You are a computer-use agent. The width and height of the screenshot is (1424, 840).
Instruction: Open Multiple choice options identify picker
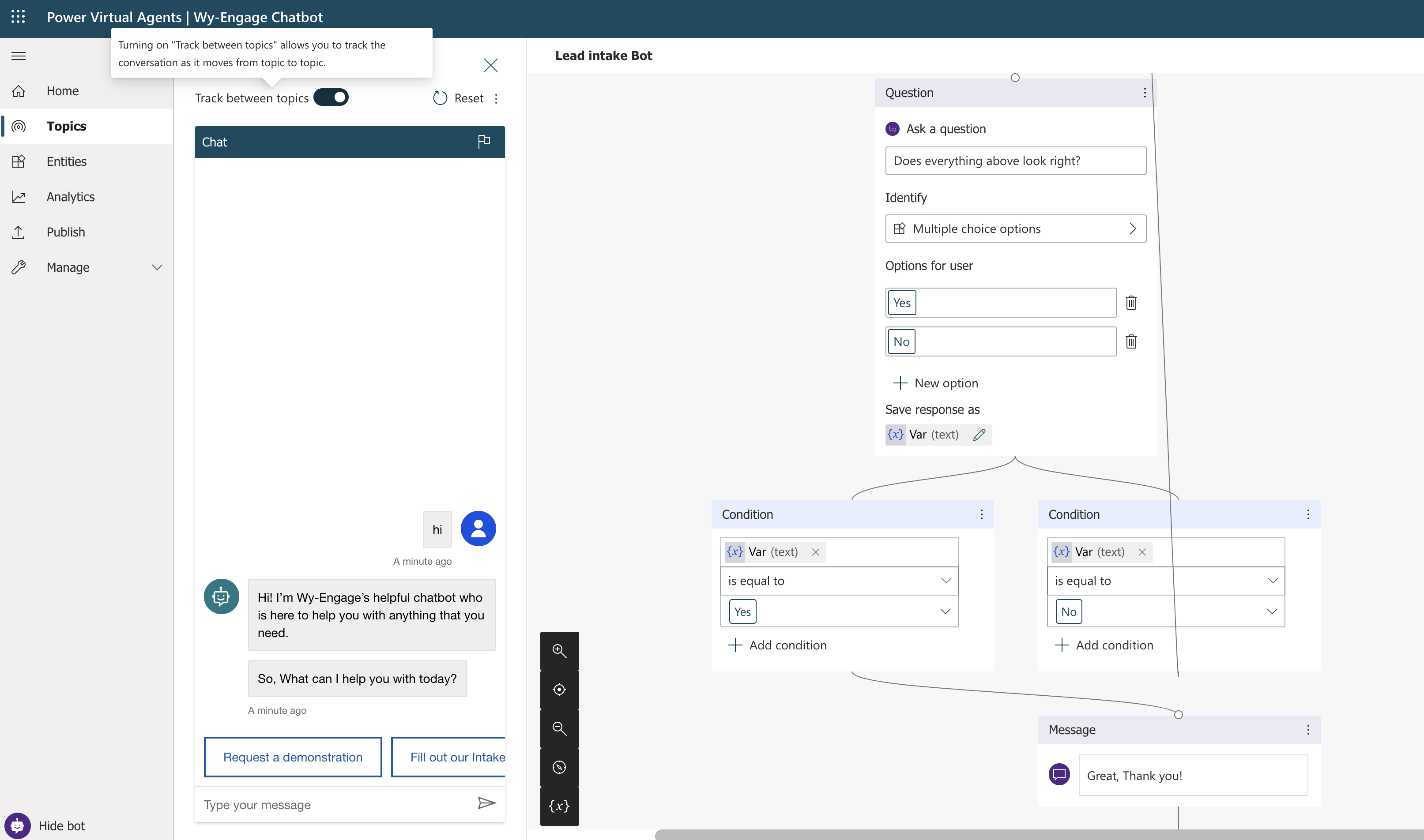point(1016,229)
